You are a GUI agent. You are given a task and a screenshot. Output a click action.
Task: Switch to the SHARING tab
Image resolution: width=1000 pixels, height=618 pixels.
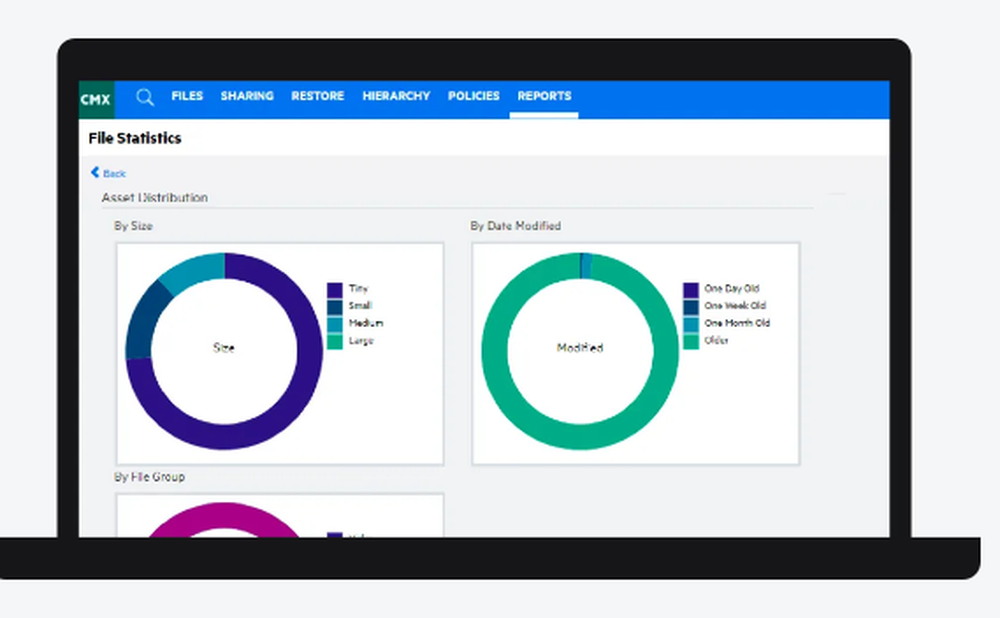[x=247, y=96]
